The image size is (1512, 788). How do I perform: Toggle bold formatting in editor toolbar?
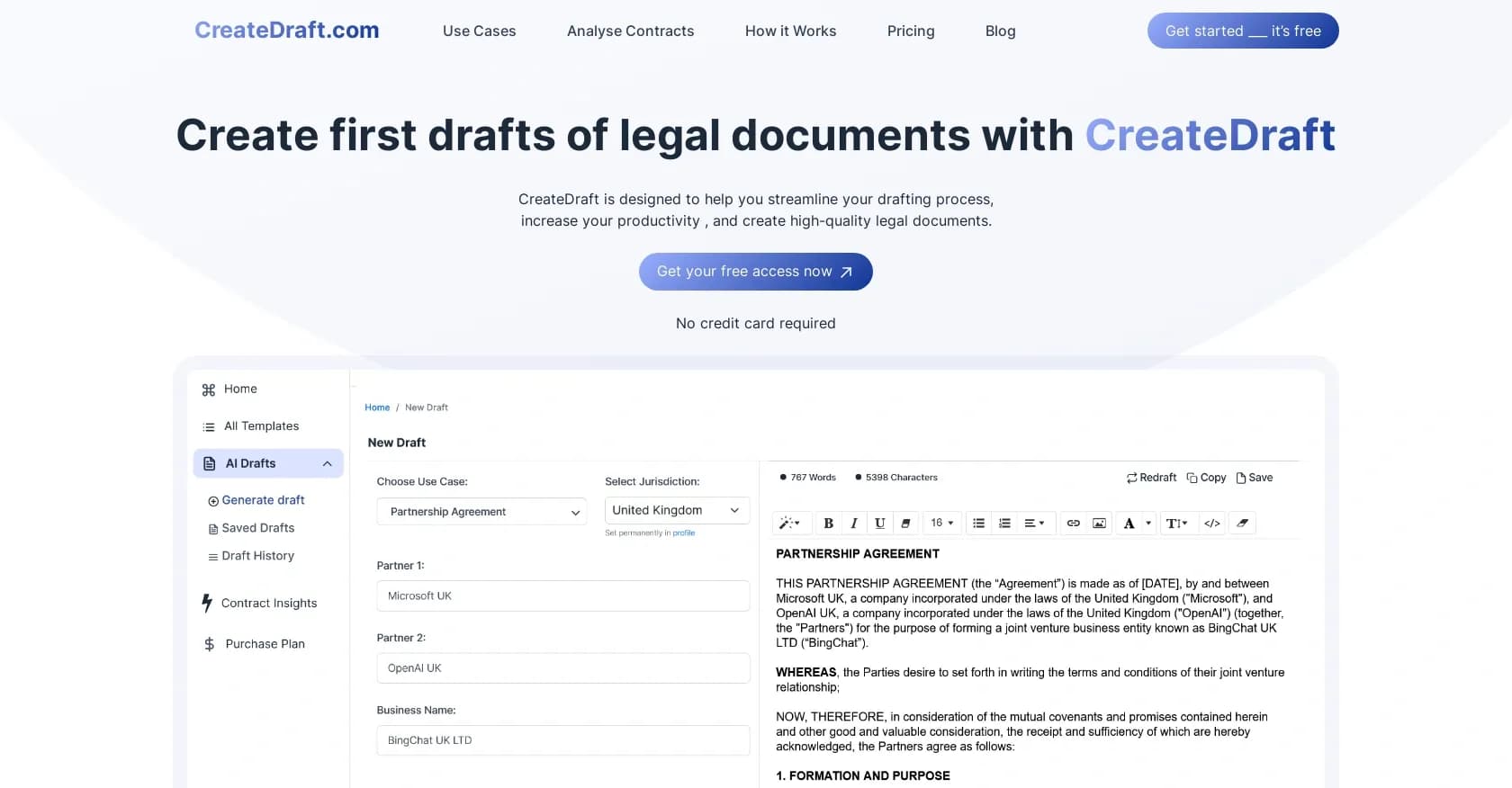point(829,523)
